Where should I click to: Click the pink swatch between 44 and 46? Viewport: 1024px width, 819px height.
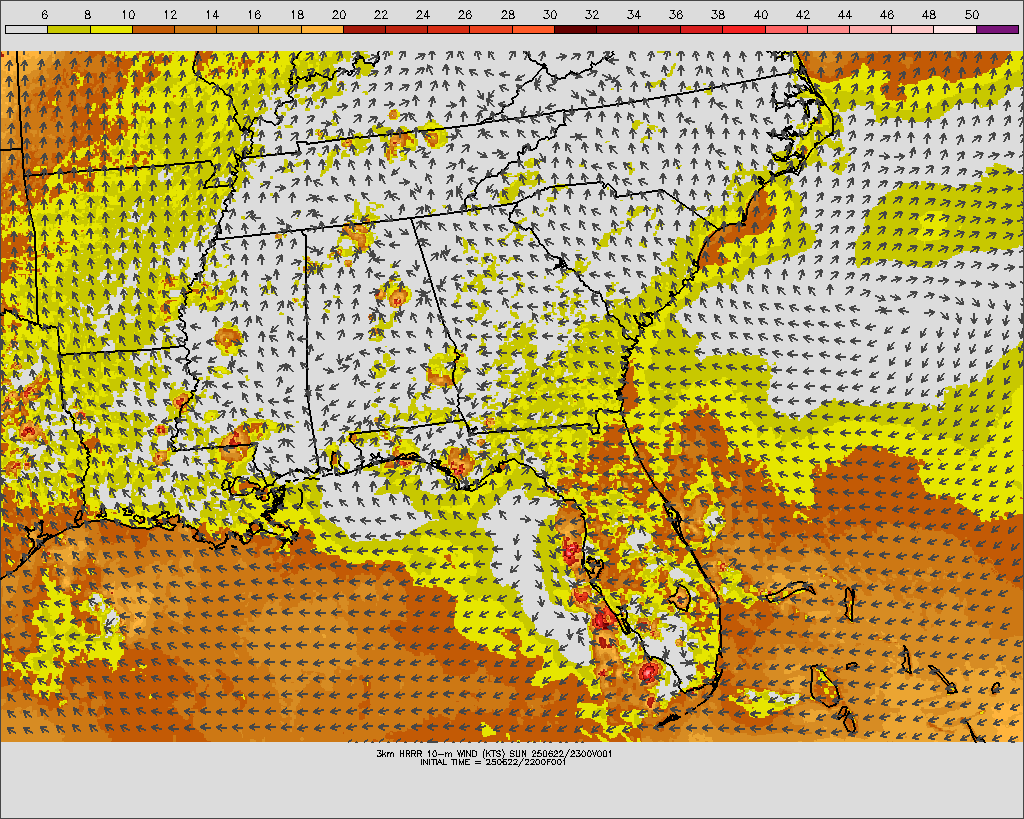(871, 29)
